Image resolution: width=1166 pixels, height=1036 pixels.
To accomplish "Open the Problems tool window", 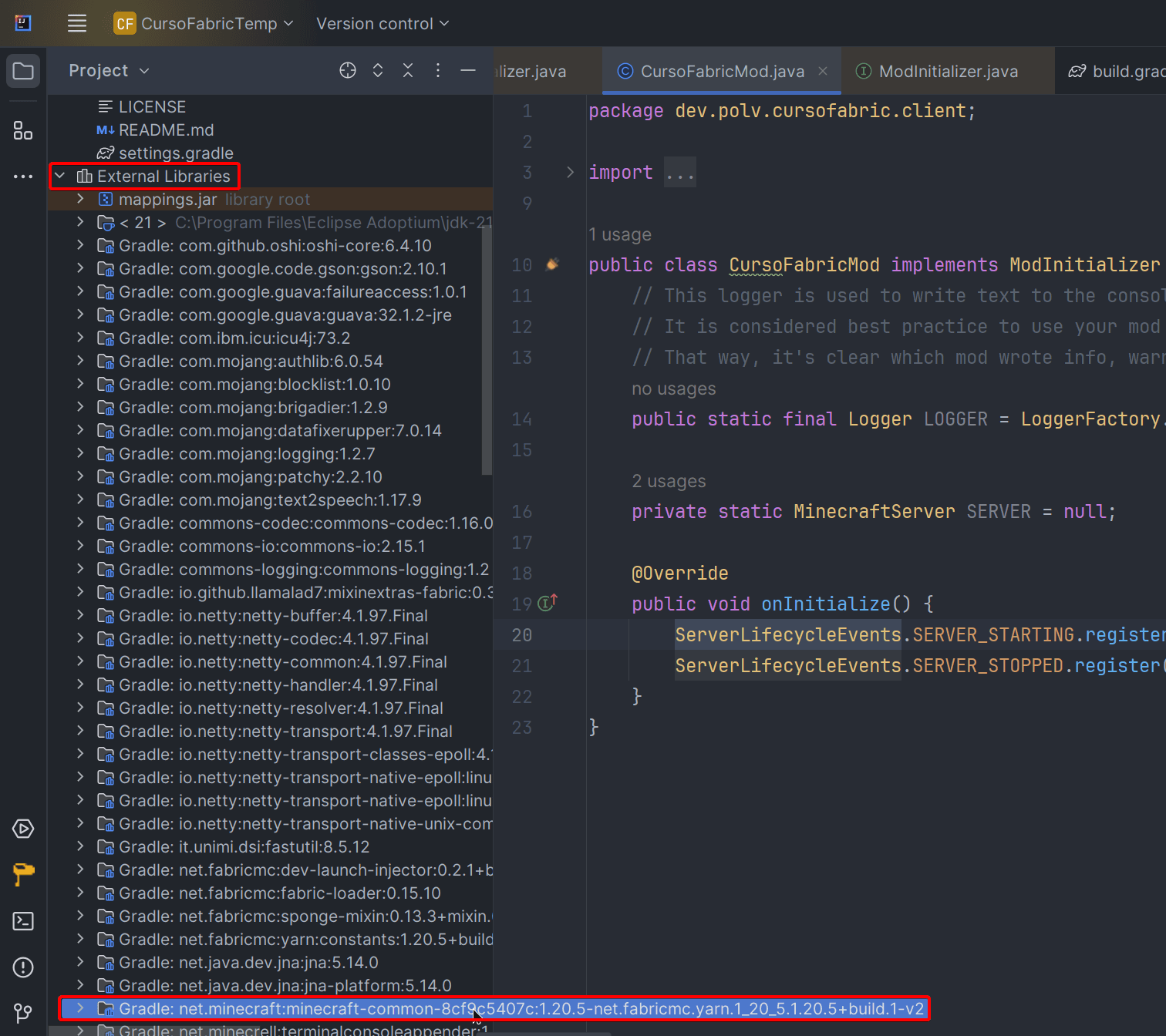I will pyautogui.click(x=23, y=967).
